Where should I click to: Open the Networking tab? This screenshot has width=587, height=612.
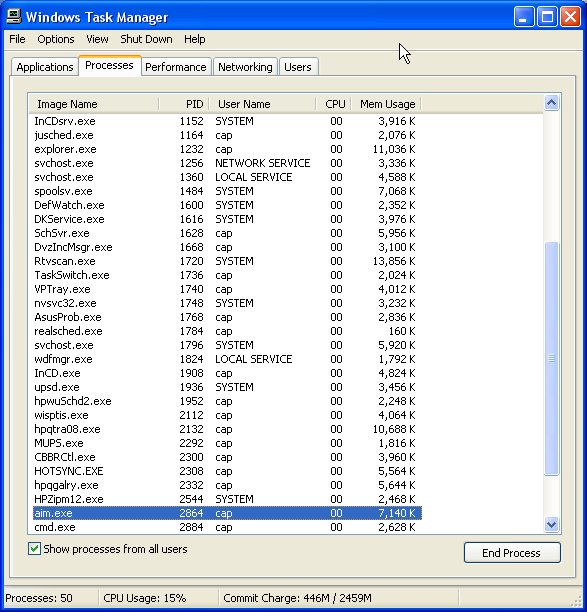point(245,67)
